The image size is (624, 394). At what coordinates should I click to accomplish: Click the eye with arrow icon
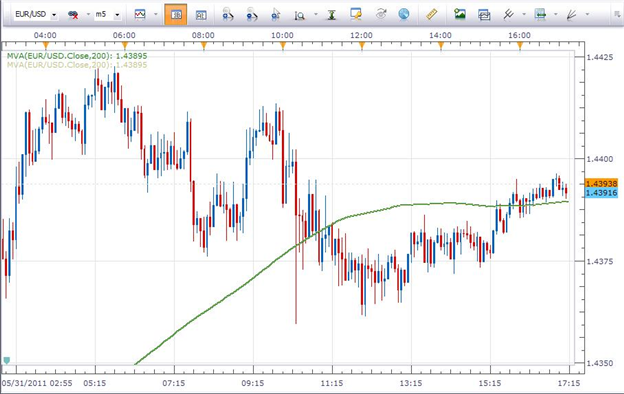coord(381,14)
